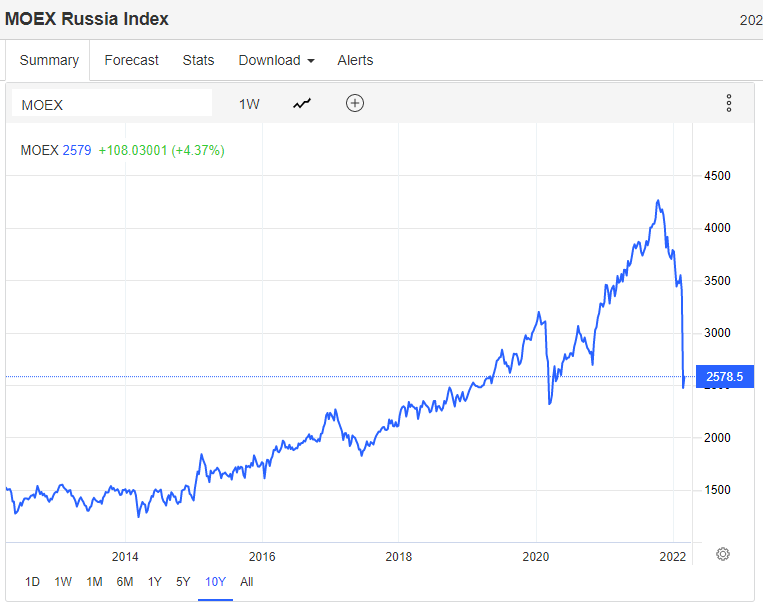Click the 2578.5 current price label

[725, 377]
